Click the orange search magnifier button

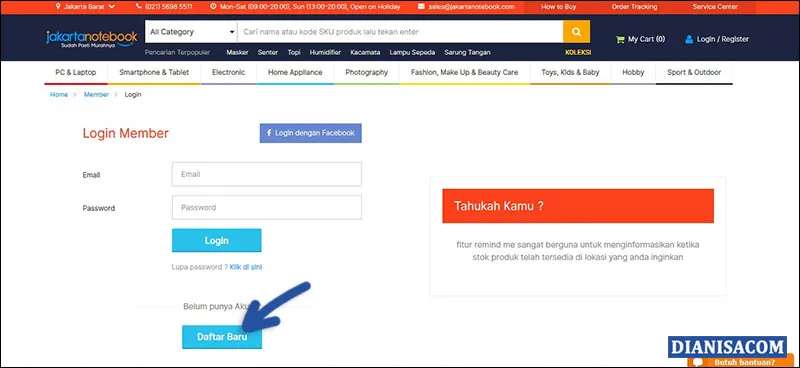(x=577, y=32)
